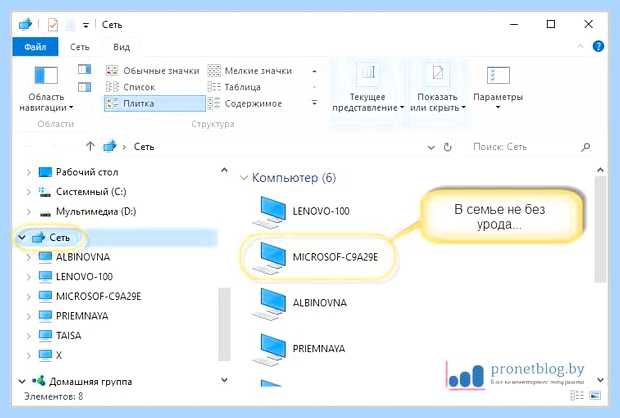The height and width of the screenshot is (418, 620).
Task: Select Сеть in navigation tree
Action: point(59,237)
